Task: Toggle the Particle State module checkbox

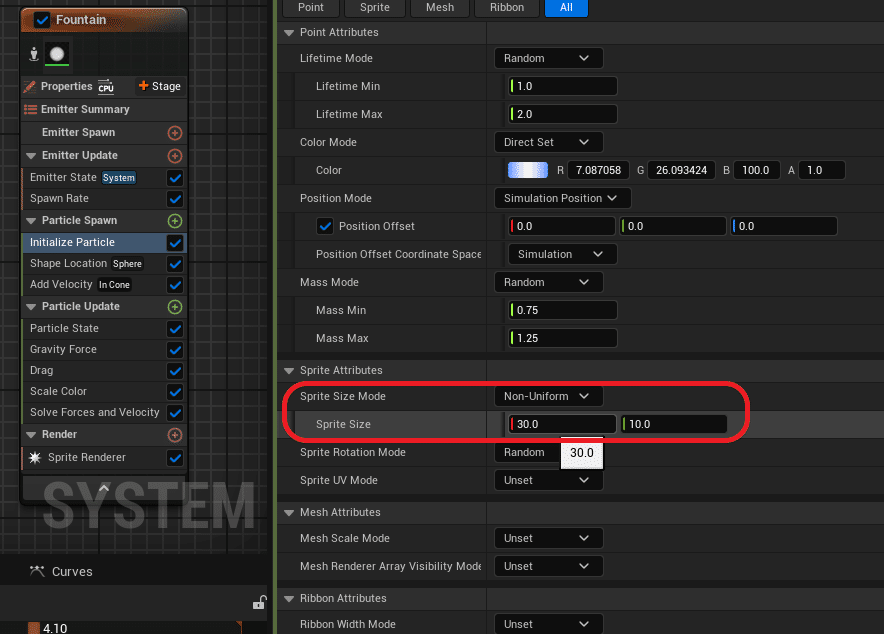Action: click(175, 329)
